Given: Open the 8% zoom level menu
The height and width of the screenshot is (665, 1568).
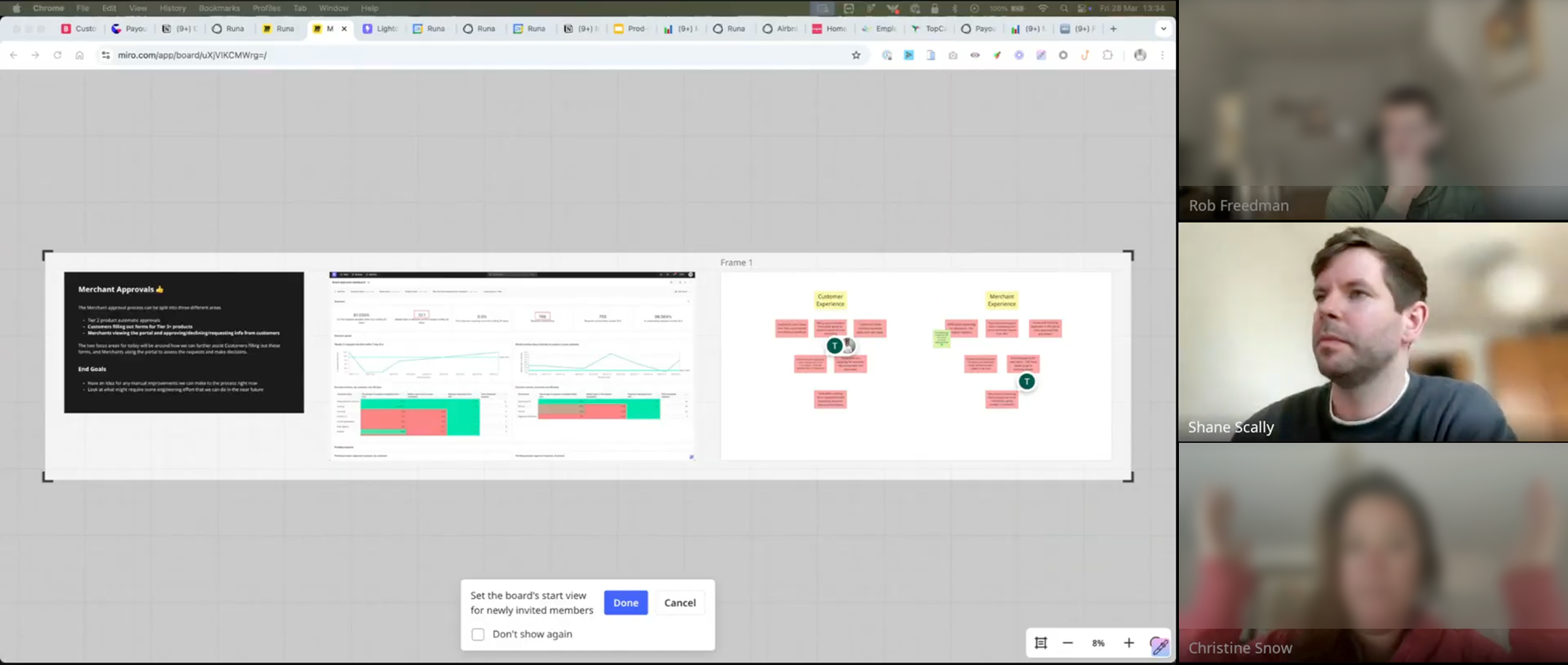Looking at the screenshot, I should [1098, 642].
